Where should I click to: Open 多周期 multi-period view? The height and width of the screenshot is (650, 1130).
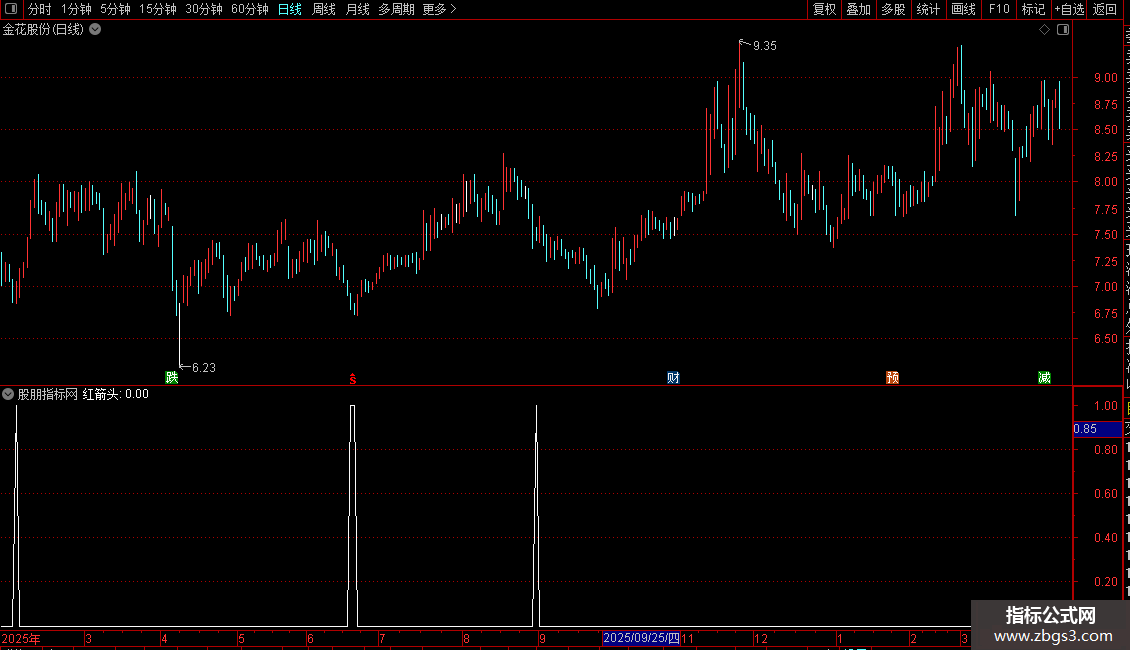point(396,9)
